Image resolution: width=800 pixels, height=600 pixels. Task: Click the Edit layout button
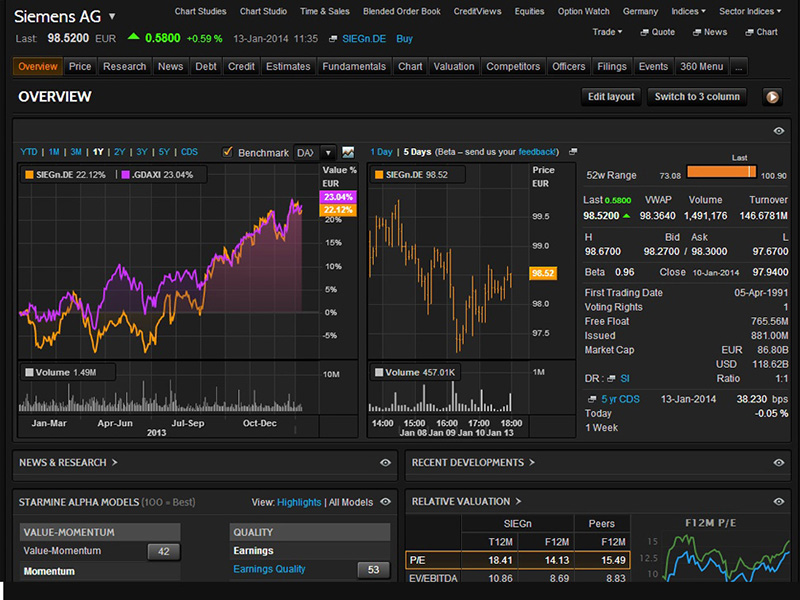coord(611,97)
